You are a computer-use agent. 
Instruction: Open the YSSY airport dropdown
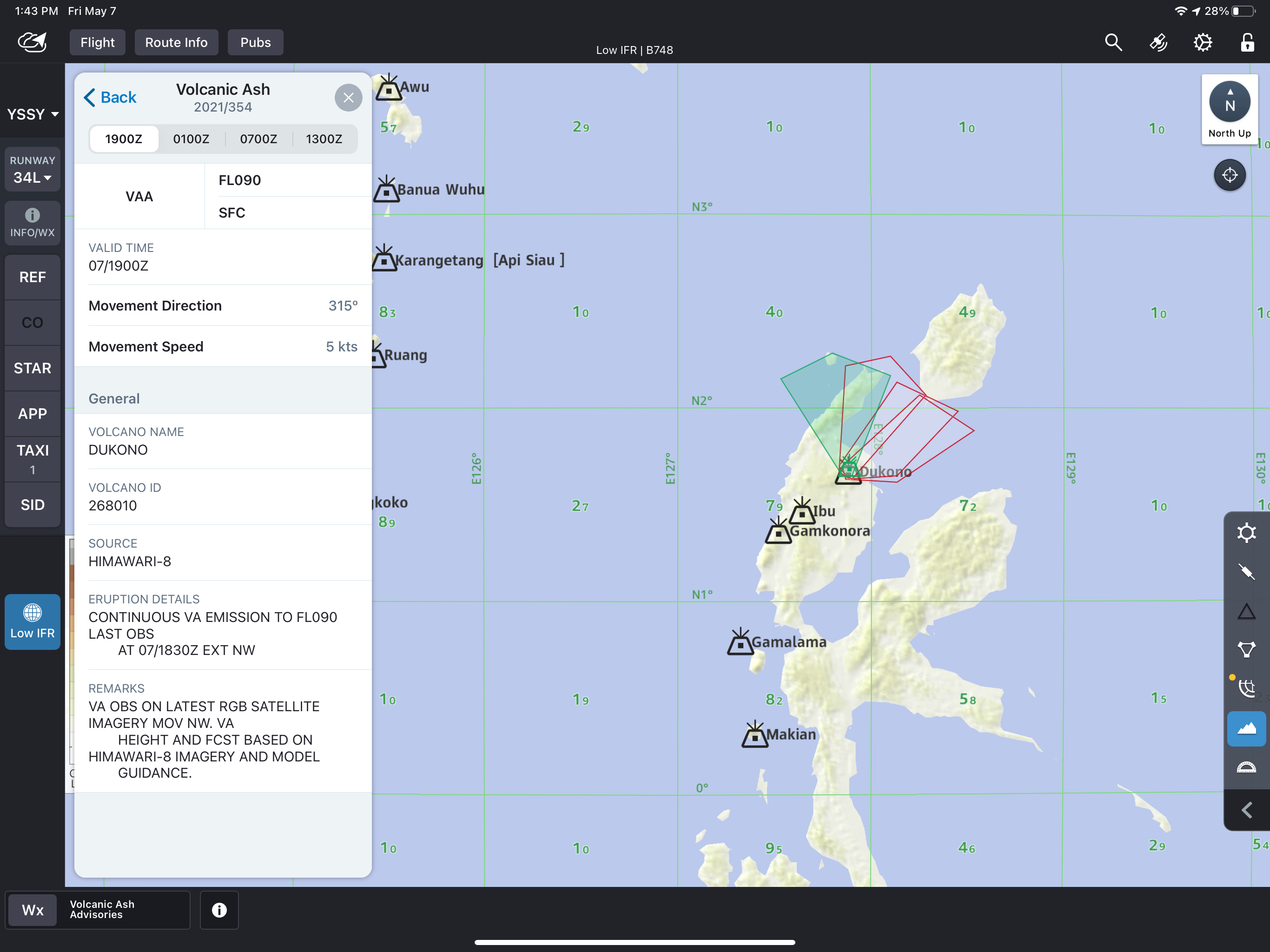(x=33, y=114)
